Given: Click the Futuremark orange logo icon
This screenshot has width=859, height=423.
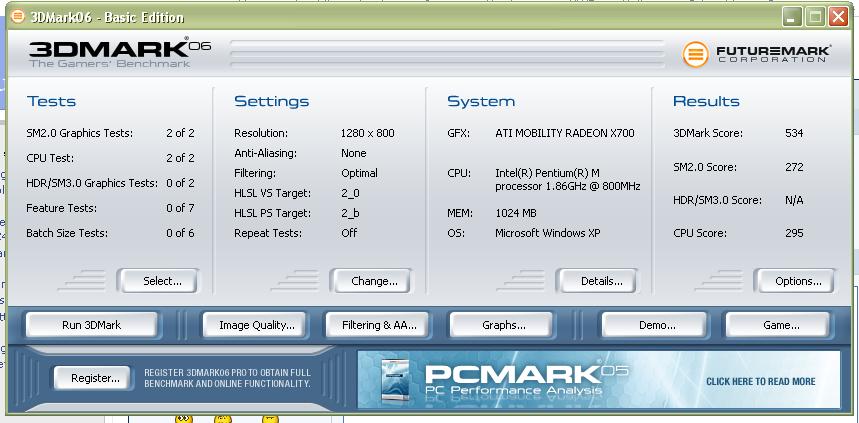Looking at the screenshot, I should [695, 55].
